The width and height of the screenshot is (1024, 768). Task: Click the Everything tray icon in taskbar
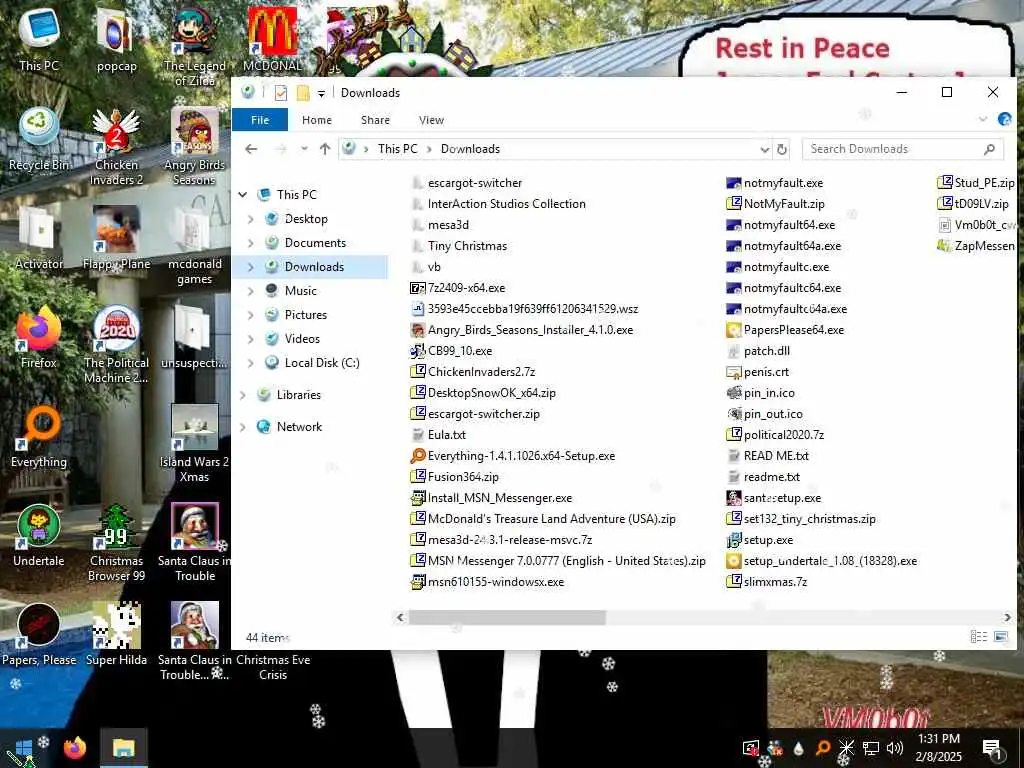pyautogui.click(x=823, y=748)
